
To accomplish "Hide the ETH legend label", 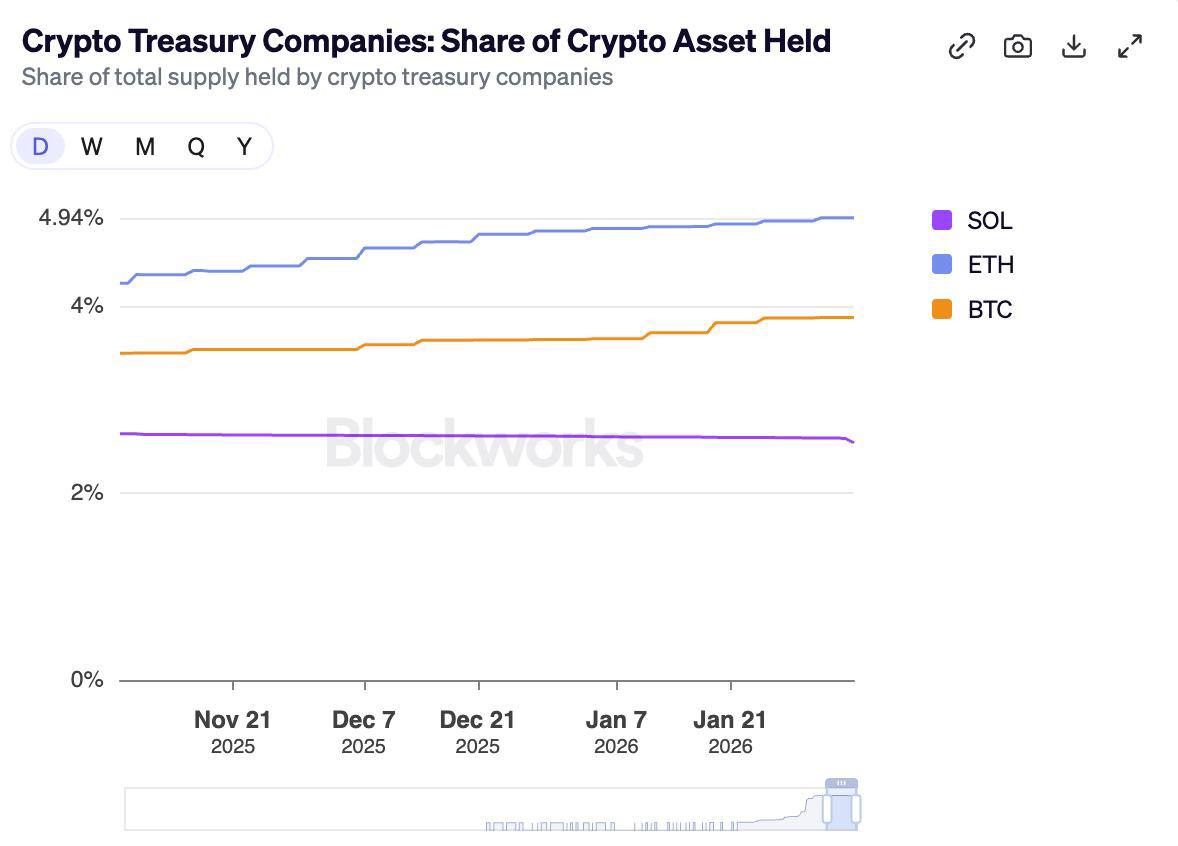I will click(991, 265).
